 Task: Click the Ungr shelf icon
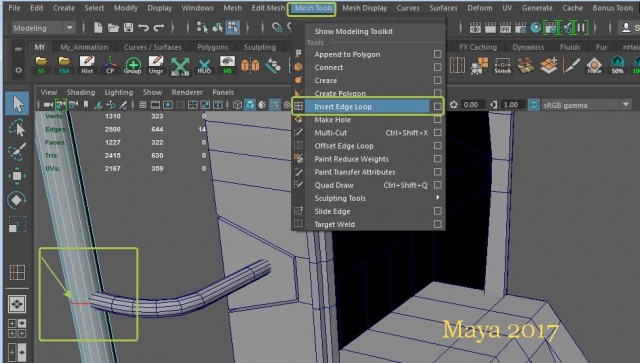[x=156, y=65]
